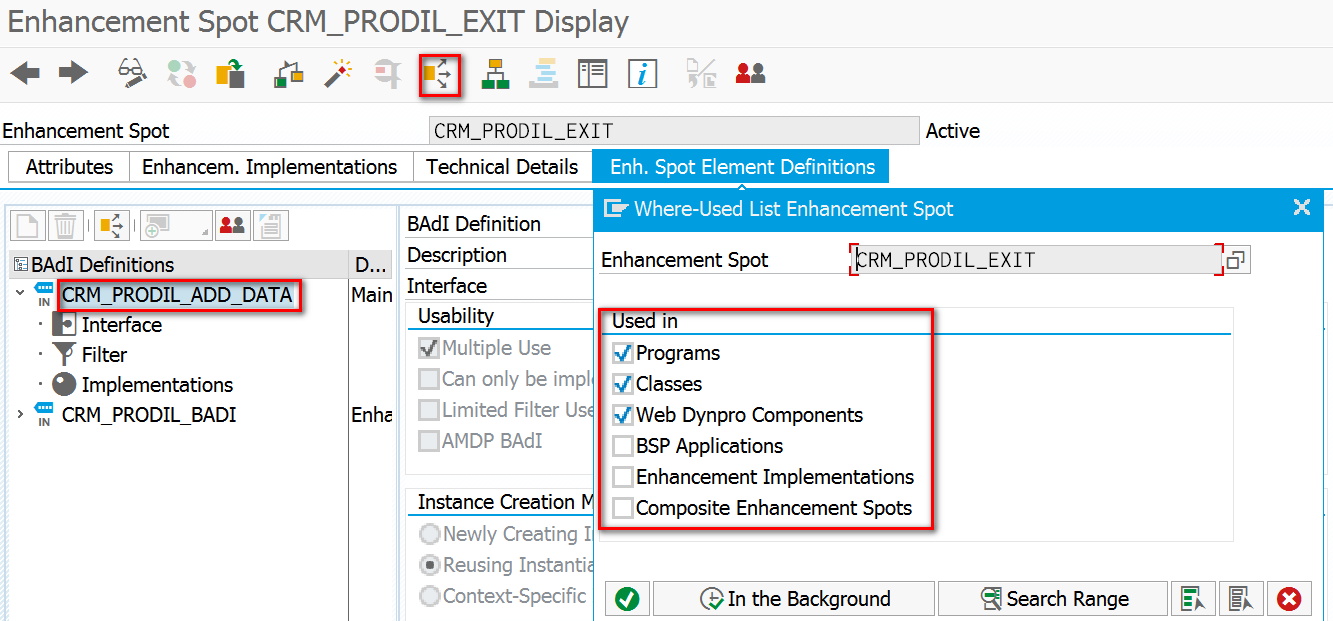
Task: Collapse the CRM_PRODIL_ADD_DATA tree node
Action: pos(20,294)
